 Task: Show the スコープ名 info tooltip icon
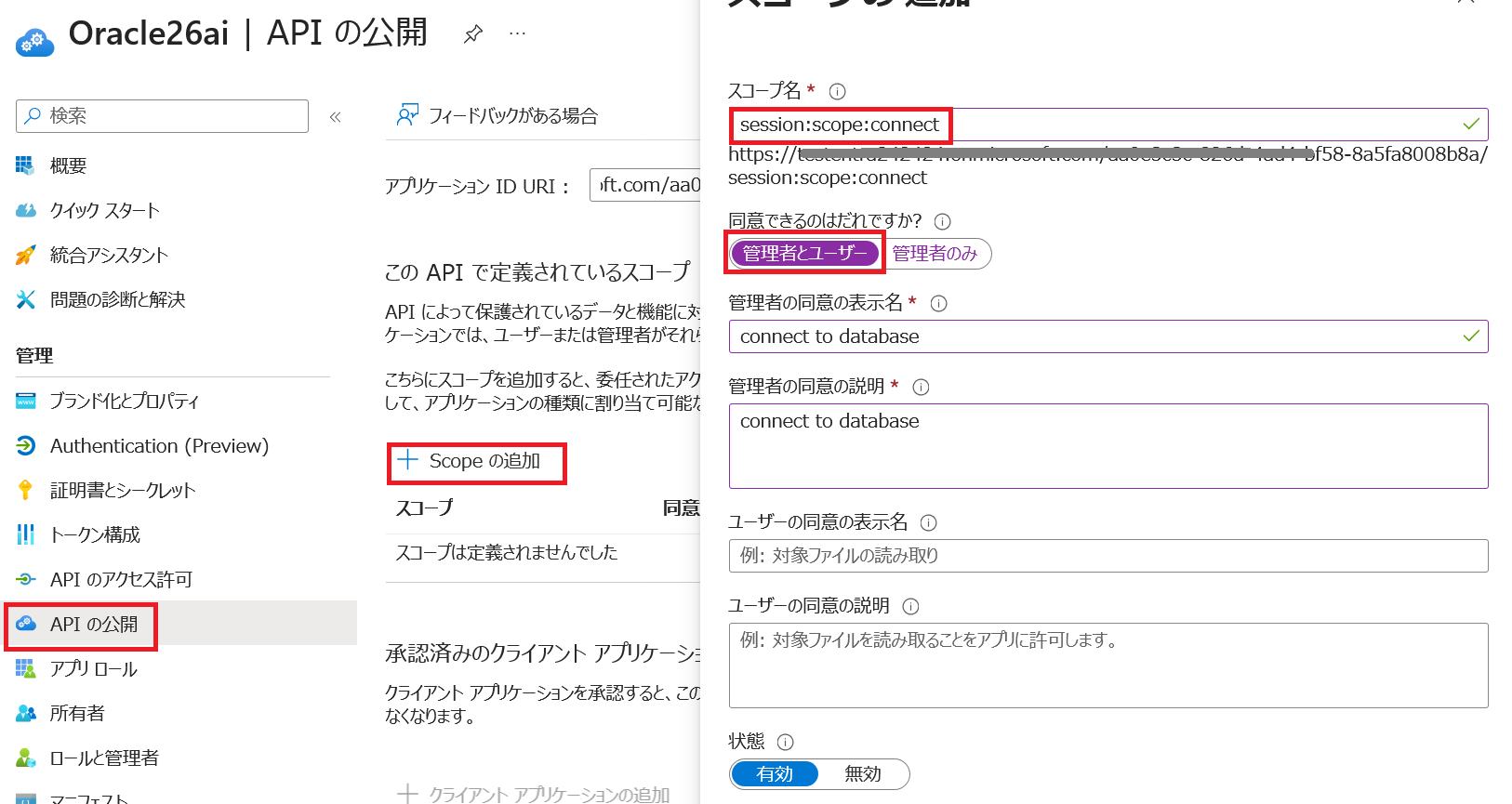point(837,91)
